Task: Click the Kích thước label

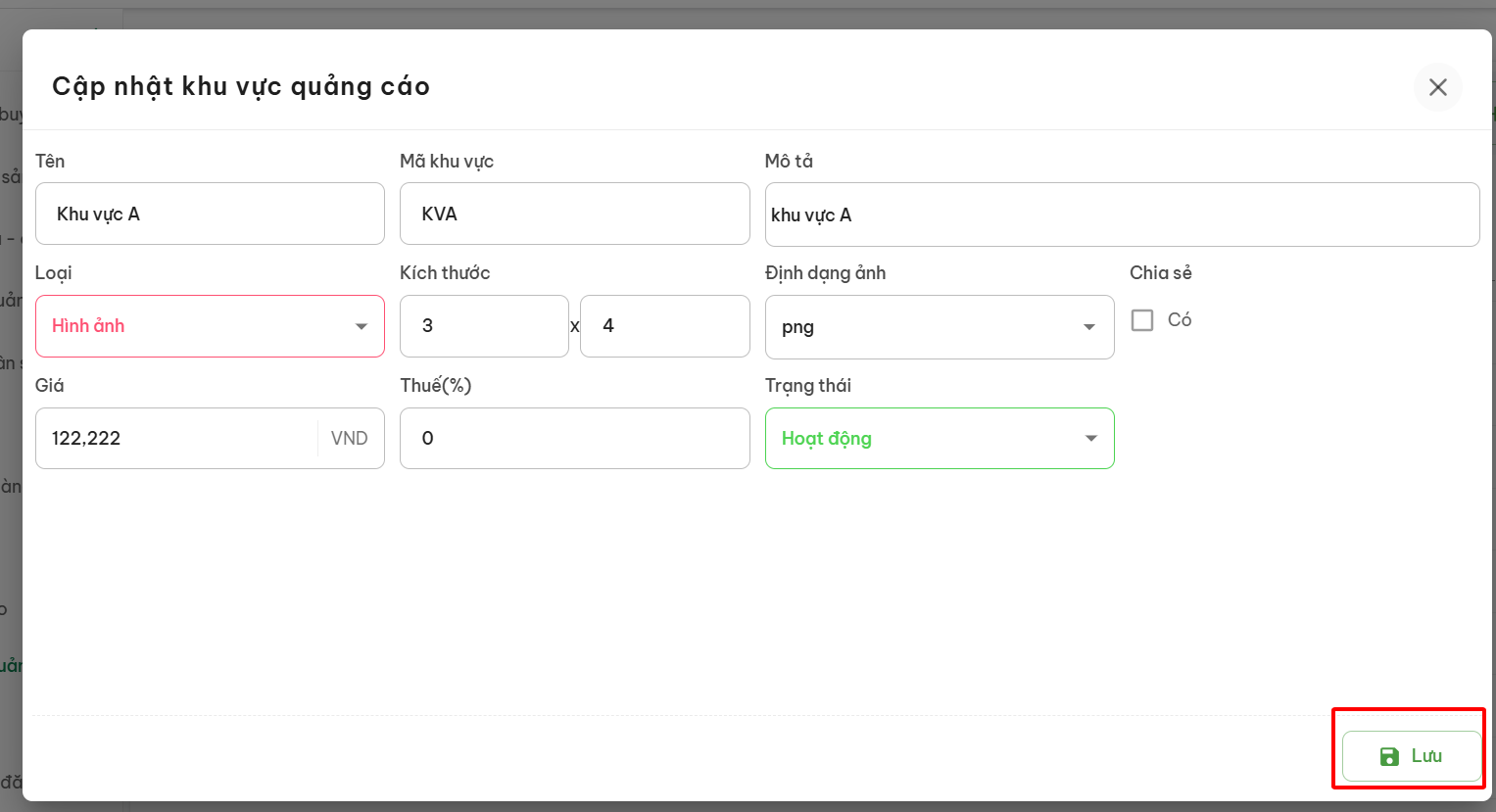Action: (445, 273)
